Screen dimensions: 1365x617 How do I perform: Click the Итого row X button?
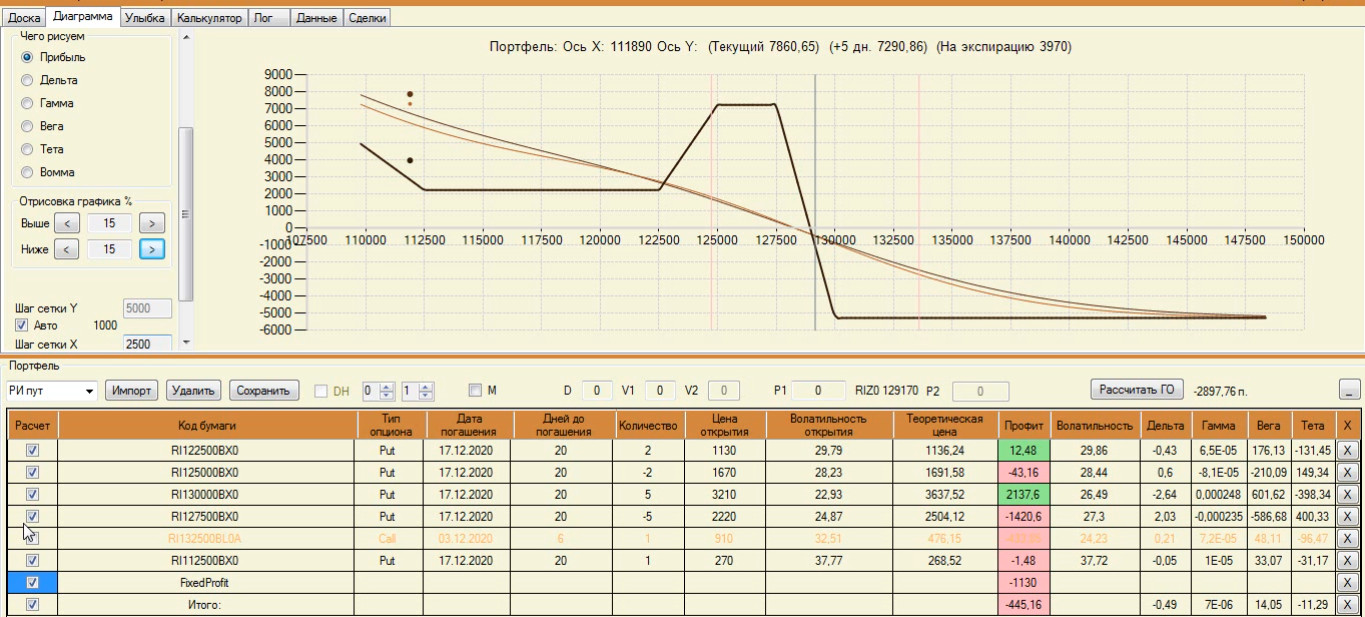pyautogui.click(x=1348, y=604)
